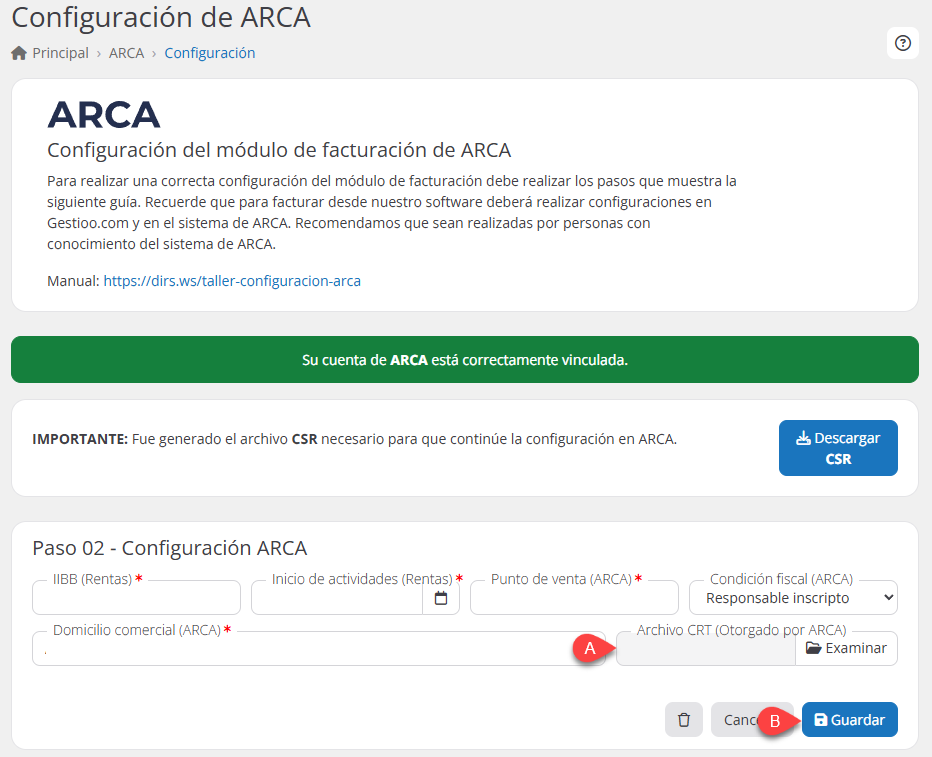Screen dimensions: 932x757
Task: Click the Inicio de actividades date field
Action: [x=337, y=599]
